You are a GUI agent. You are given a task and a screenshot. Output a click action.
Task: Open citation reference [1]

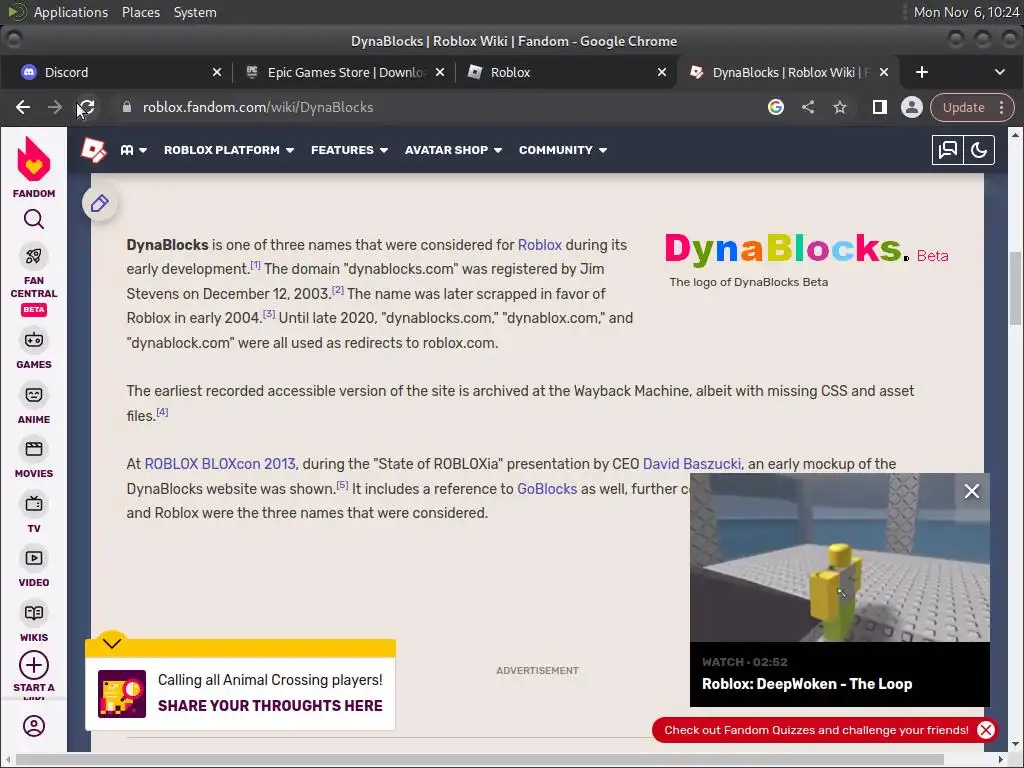tap(255, 265)
